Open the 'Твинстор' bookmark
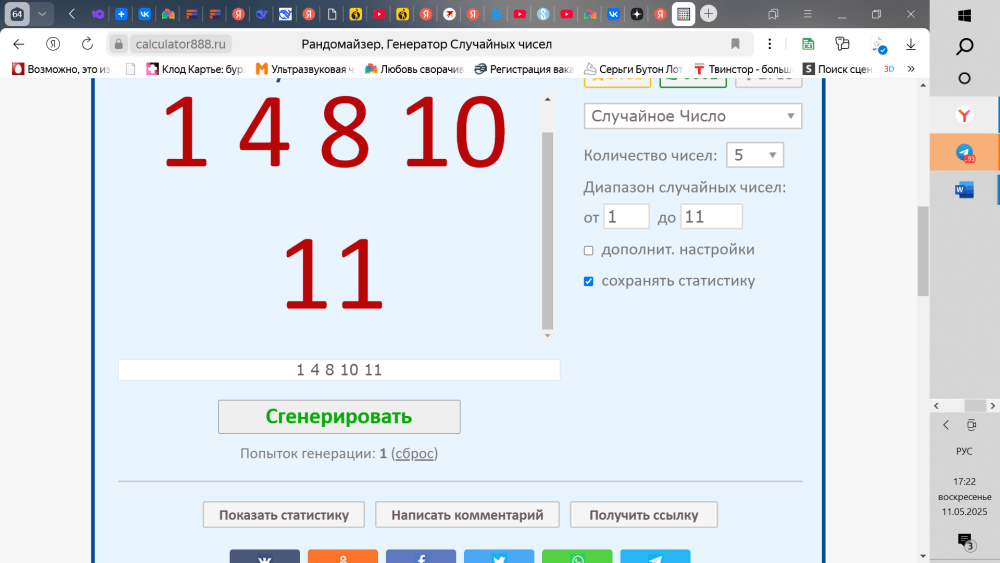 (x=742, y=69)
